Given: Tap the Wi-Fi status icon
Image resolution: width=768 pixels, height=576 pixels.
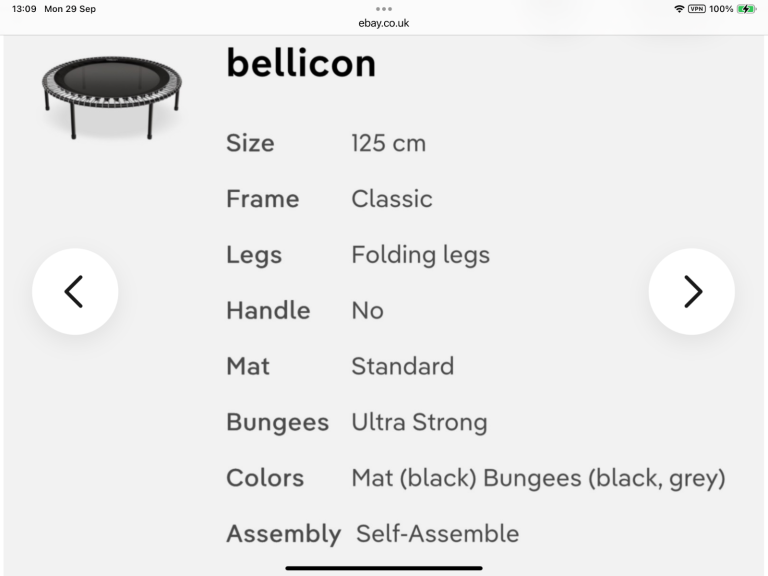Looking at the screenshot, I should [680, 9].
